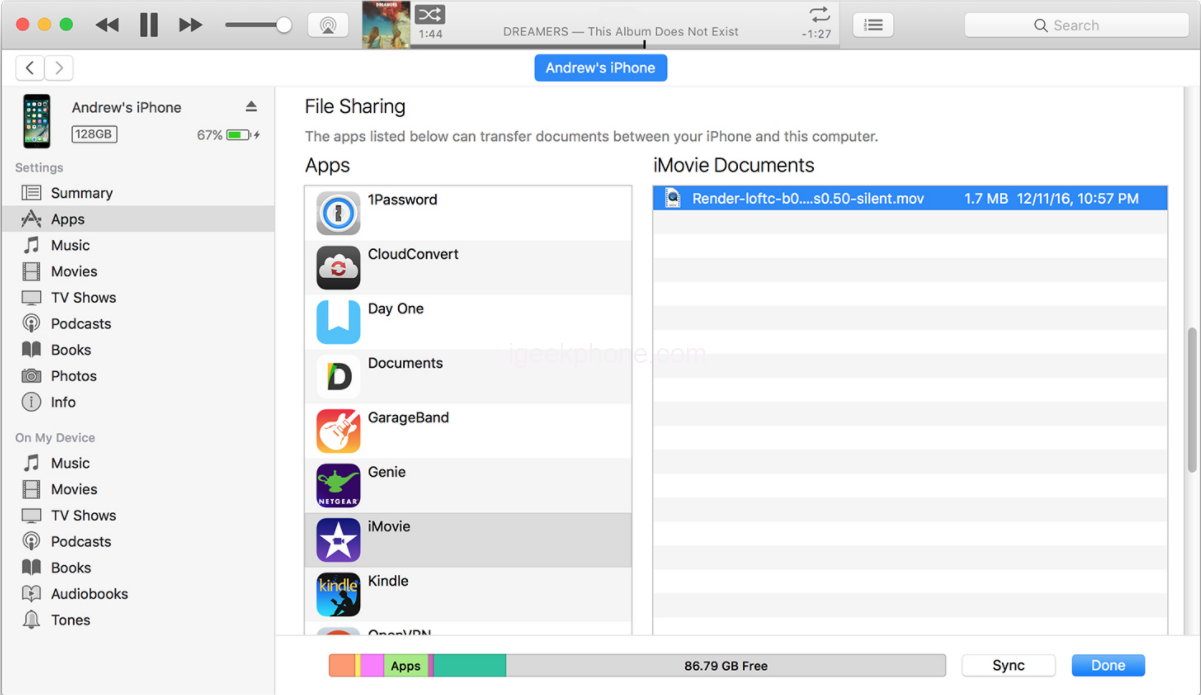Click the Search field

pyautogui.click(x=1076, y=25)
